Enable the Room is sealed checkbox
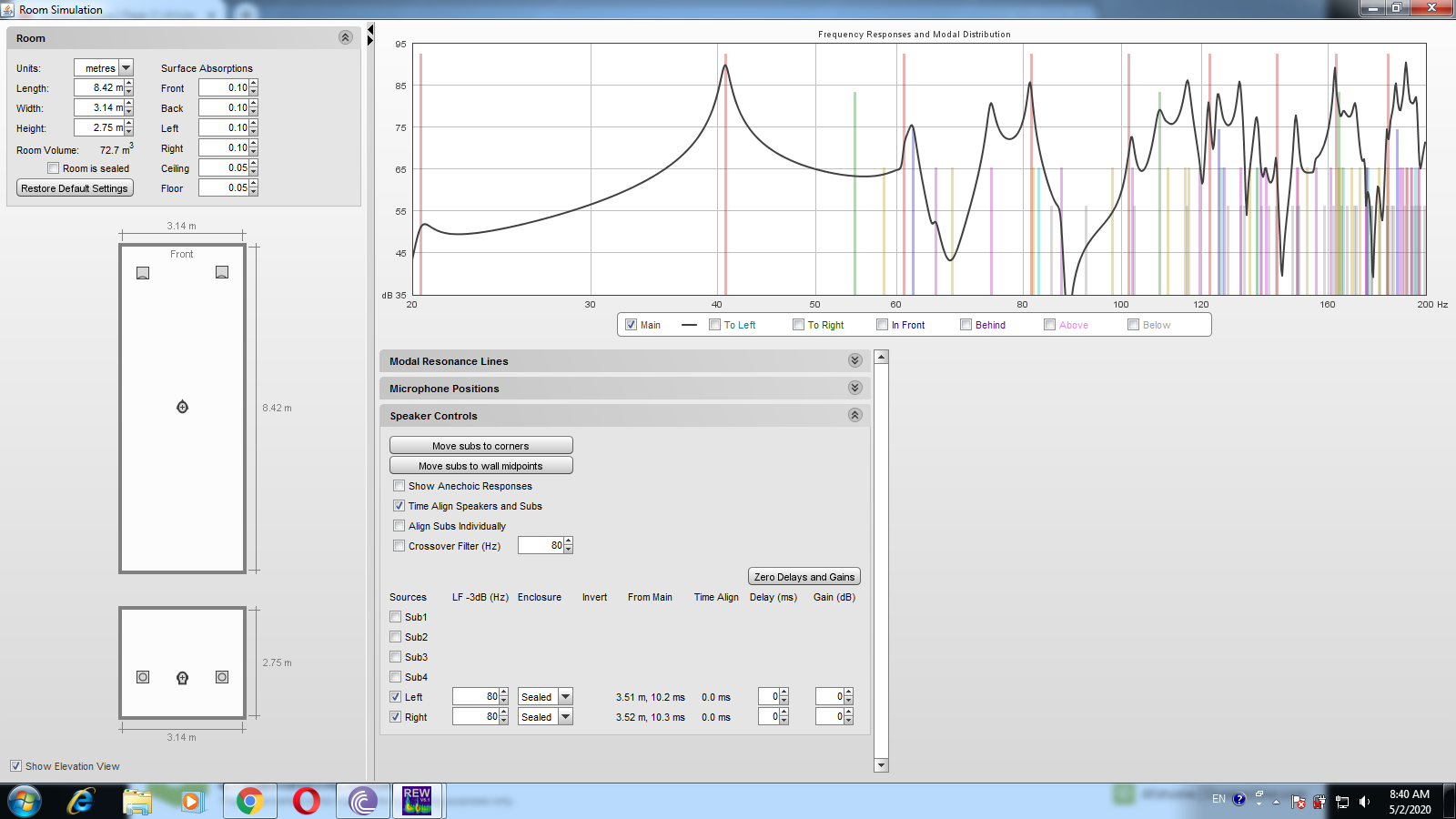 tap(54, 168)
